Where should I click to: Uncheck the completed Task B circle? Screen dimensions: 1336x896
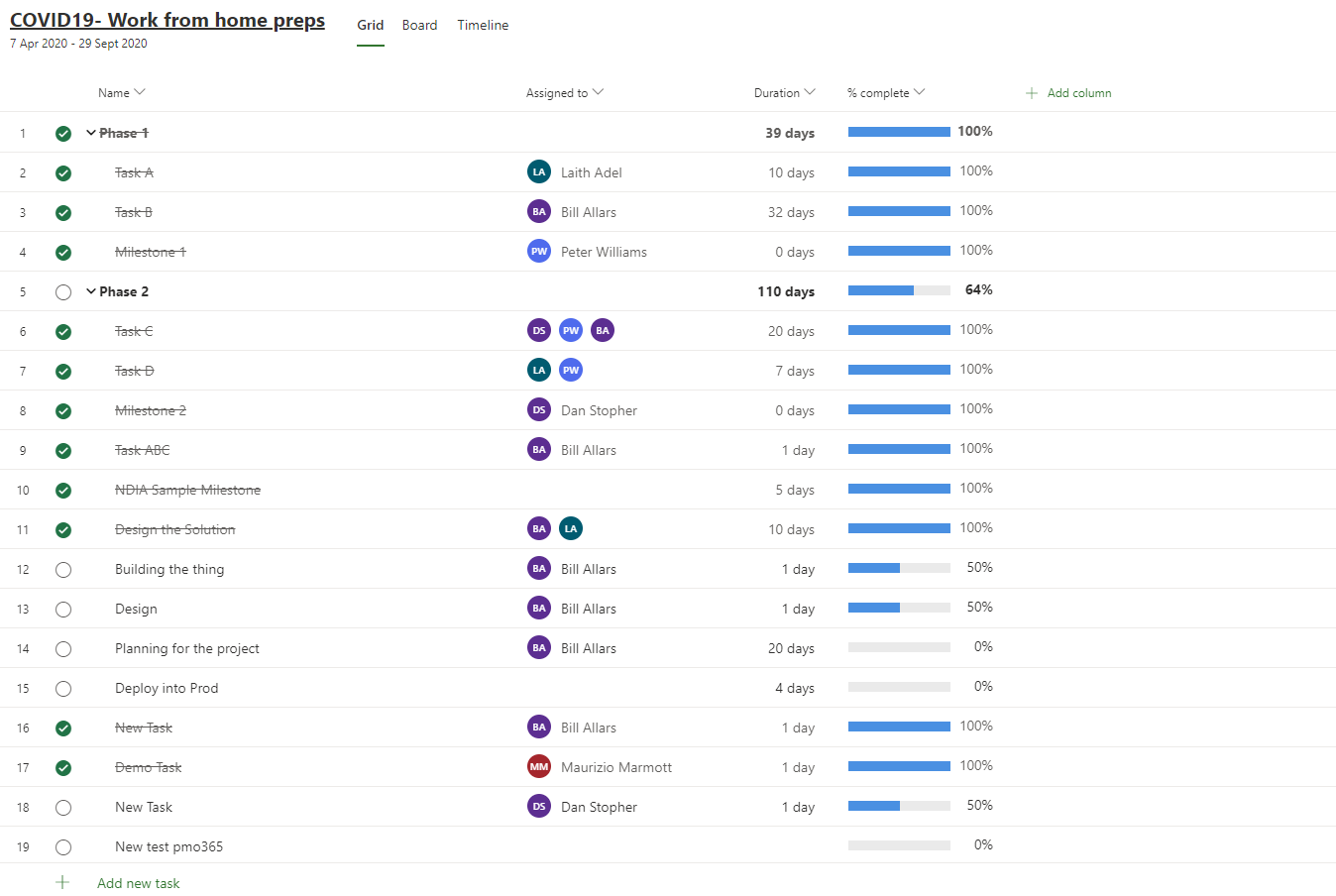(63, 213)
